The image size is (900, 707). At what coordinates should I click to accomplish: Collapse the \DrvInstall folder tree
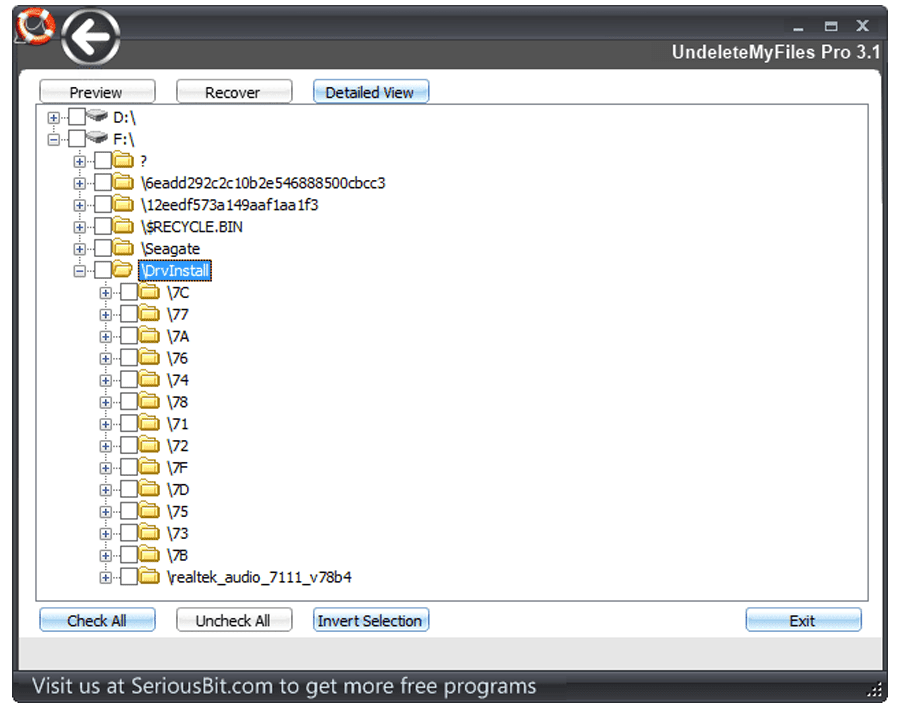[x=80, y=271]
